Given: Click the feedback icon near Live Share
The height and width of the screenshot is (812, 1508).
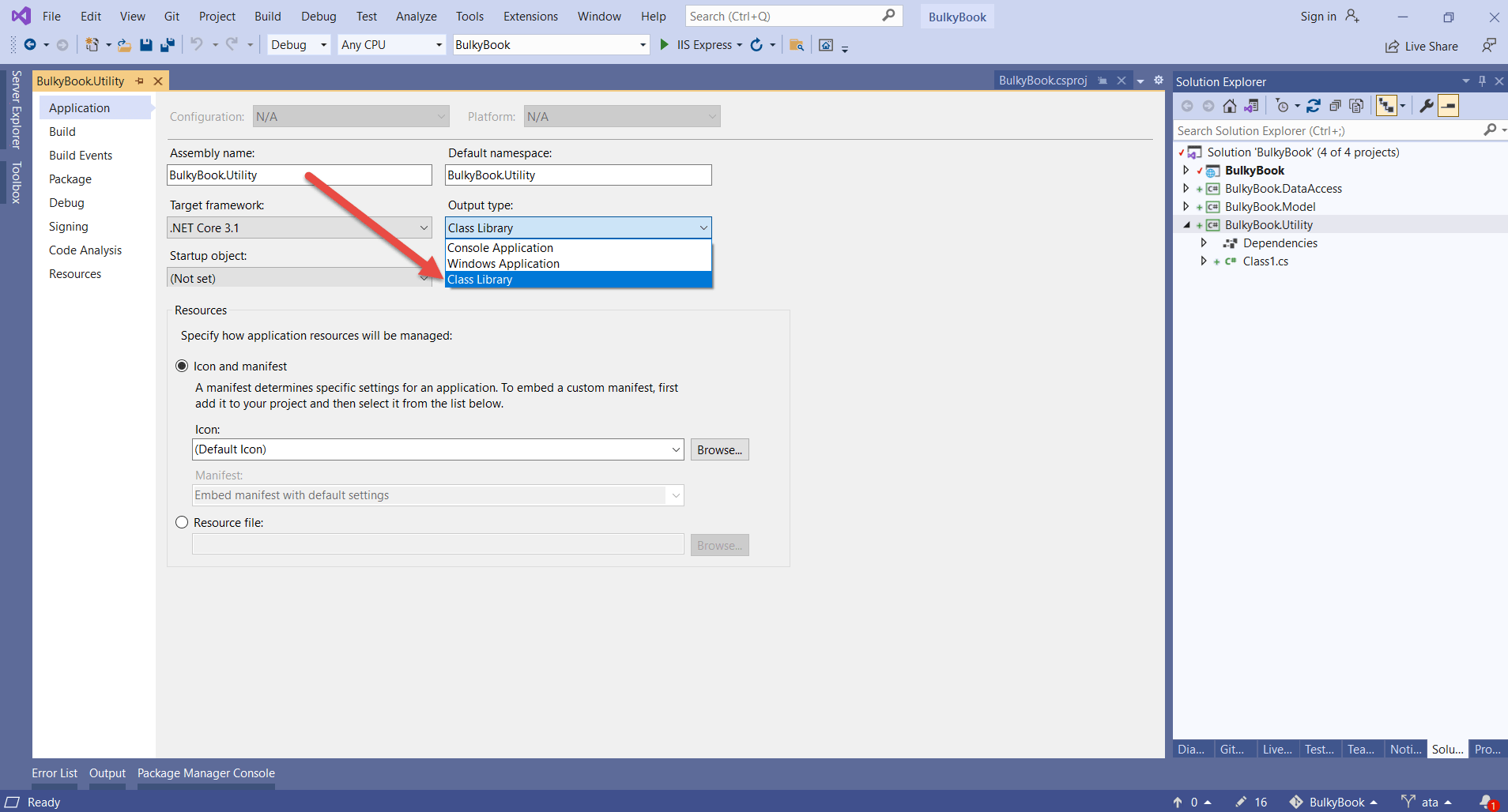Looking at the screenshot, I should pyautogui.click(x=1489, y=45).
